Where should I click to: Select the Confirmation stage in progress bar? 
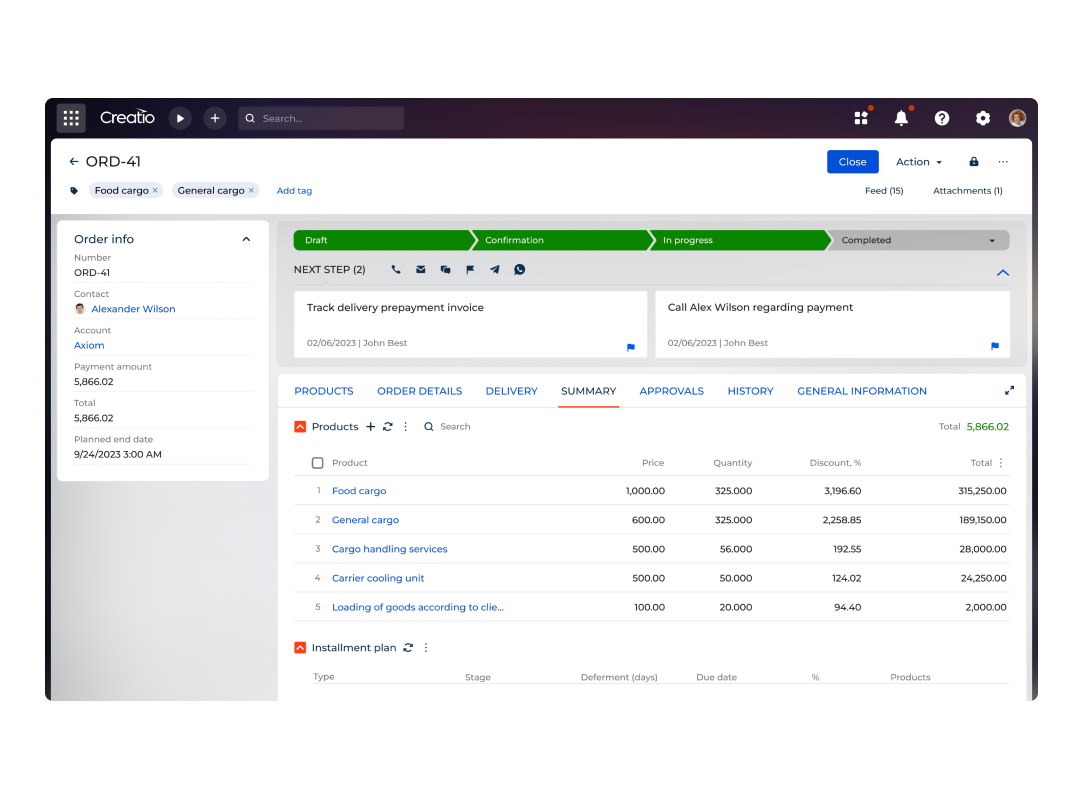point(560,240)
